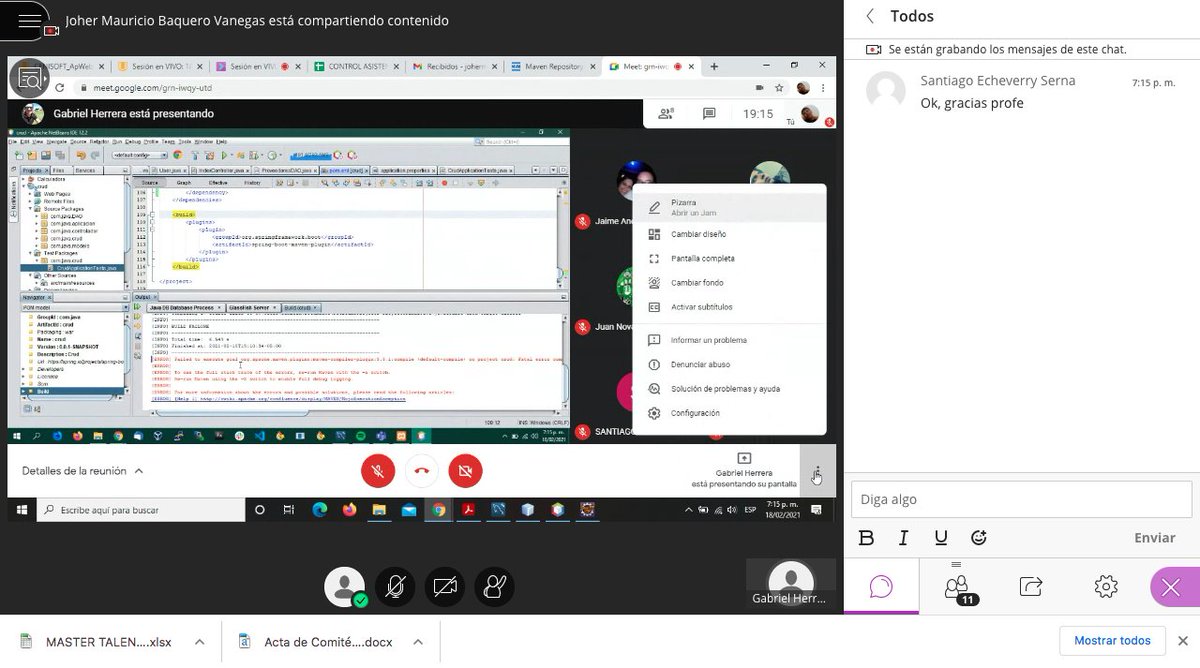Apply underline formatting in chat
This screenshot has height=668, width=1200.
coord(941,538)
